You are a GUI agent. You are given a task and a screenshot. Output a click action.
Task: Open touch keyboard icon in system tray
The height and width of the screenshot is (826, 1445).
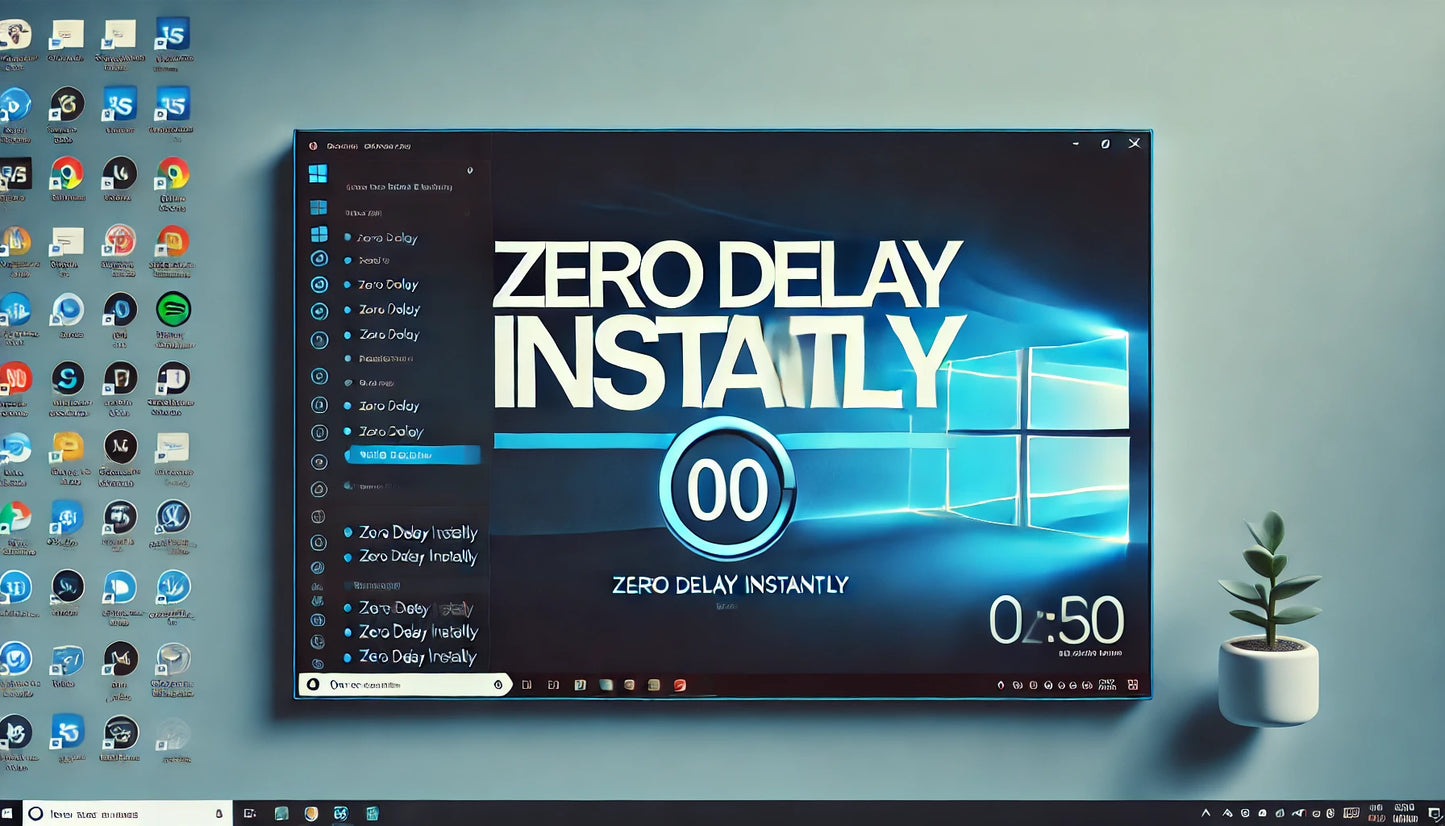[x=1351, y=813]
